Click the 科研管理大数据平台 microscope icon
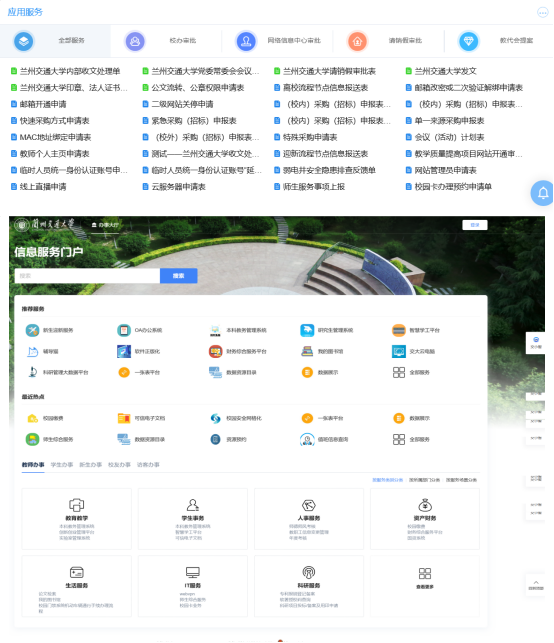Image resolution: width=554 pixels, height=643 pixels. (32, 372)
